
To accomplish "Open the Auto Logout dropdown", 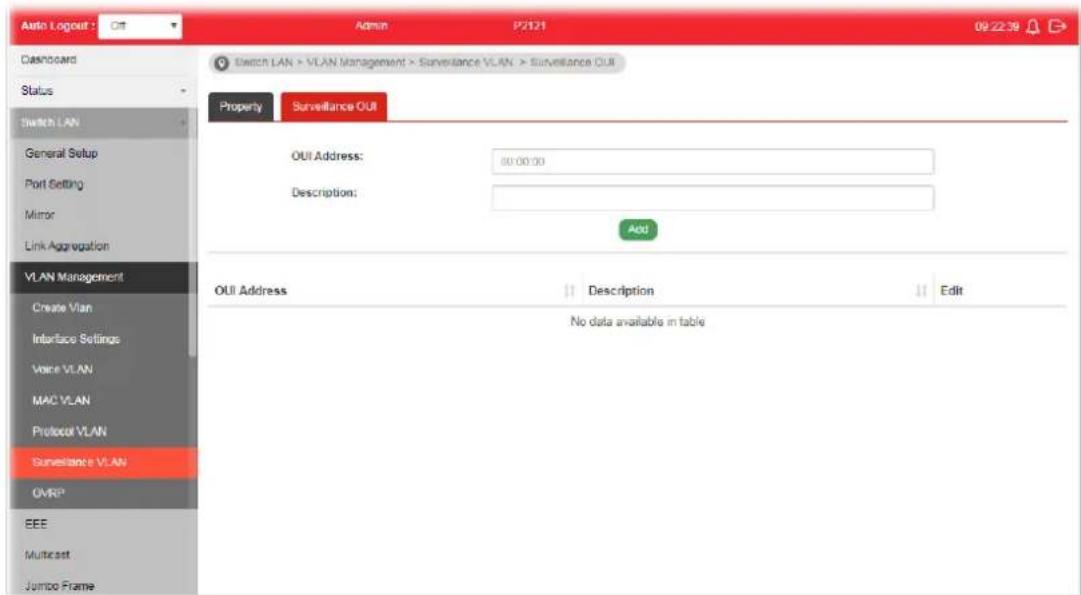I will click(x=140, y=26).
